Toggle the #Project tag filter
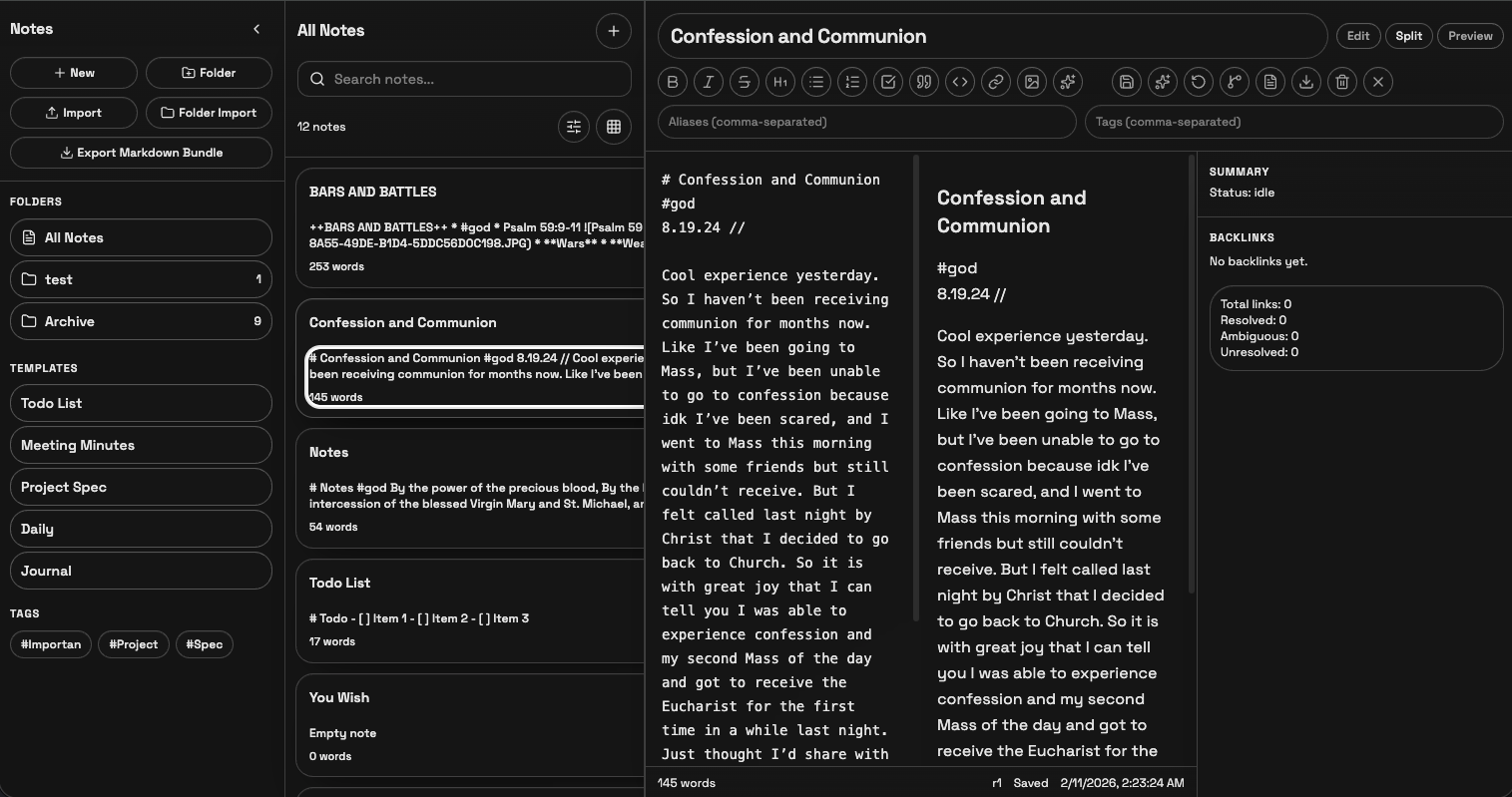1512x797 pixels. (133, 644)
